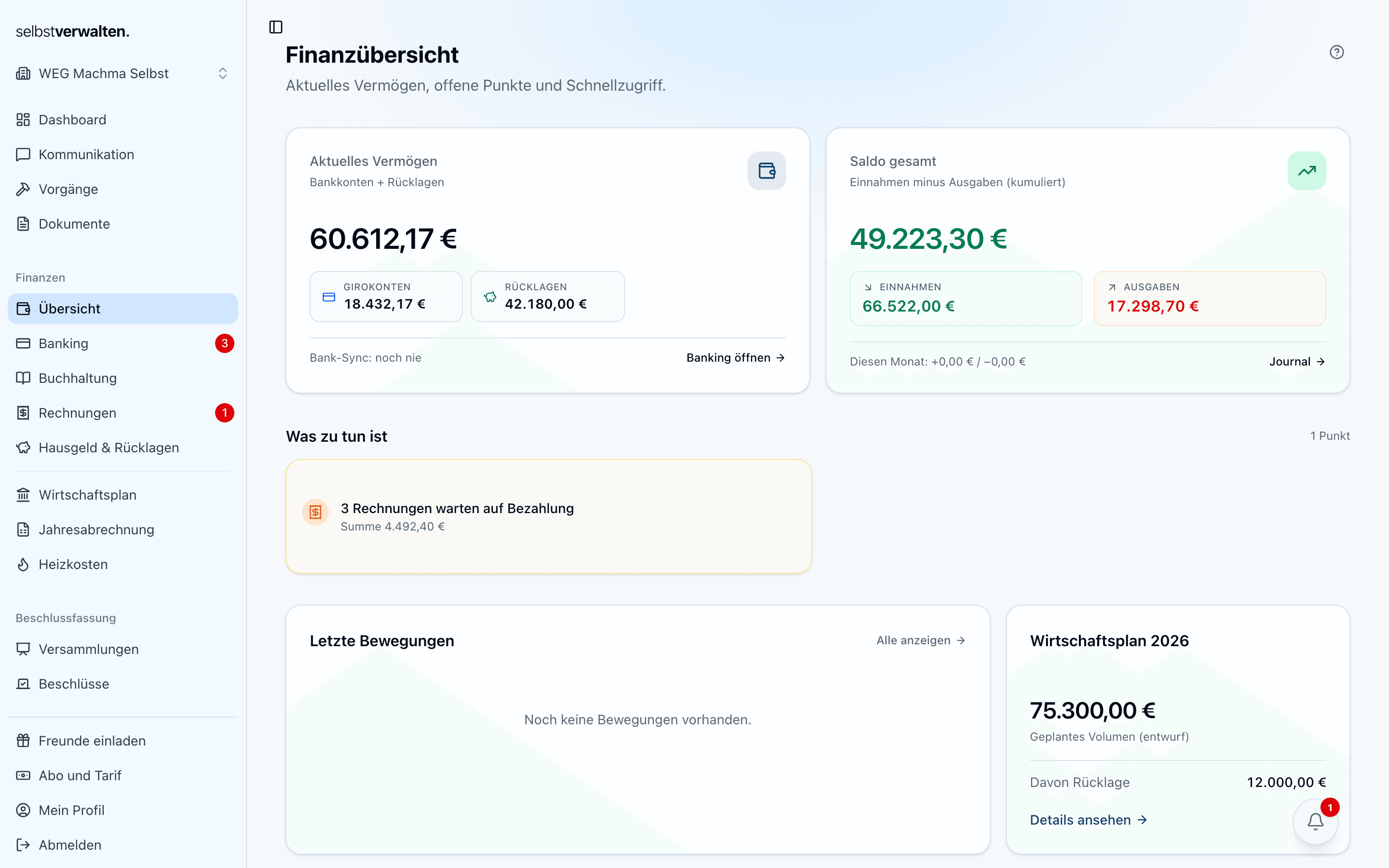
Task: Click the Abmelden logout icon
Action: point(23,844)
